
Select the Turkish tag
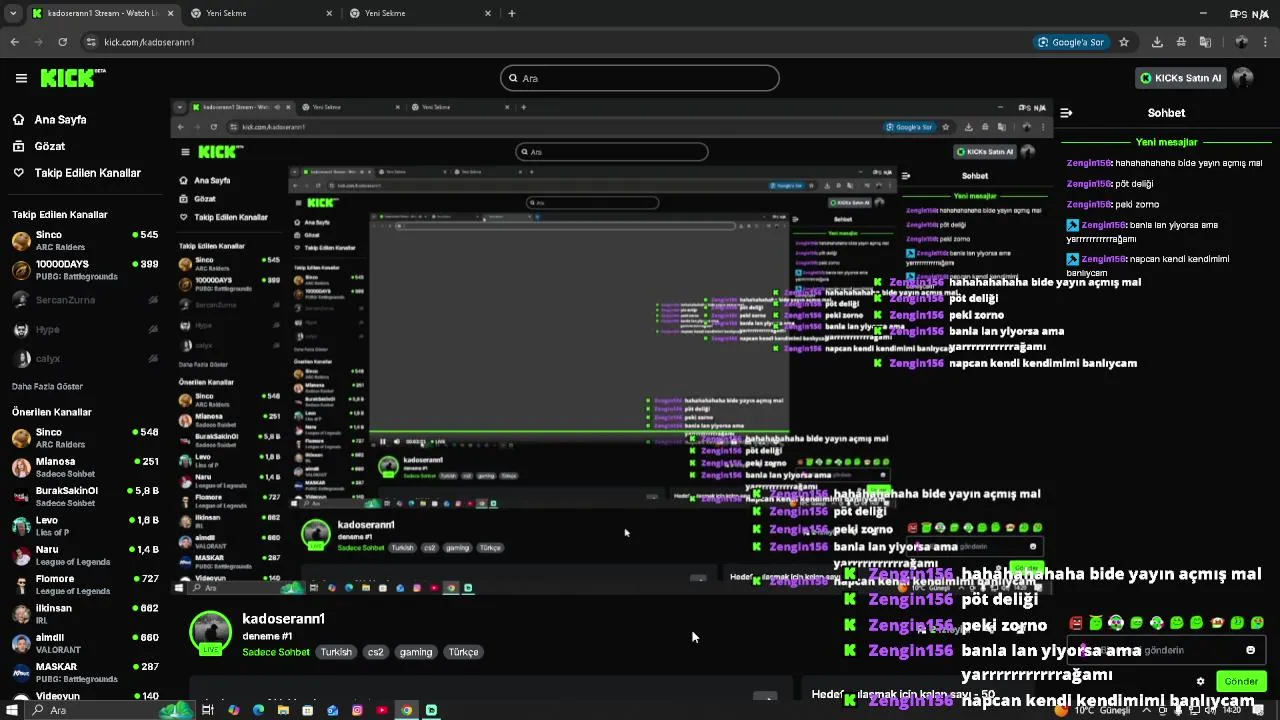click(336, 652)
